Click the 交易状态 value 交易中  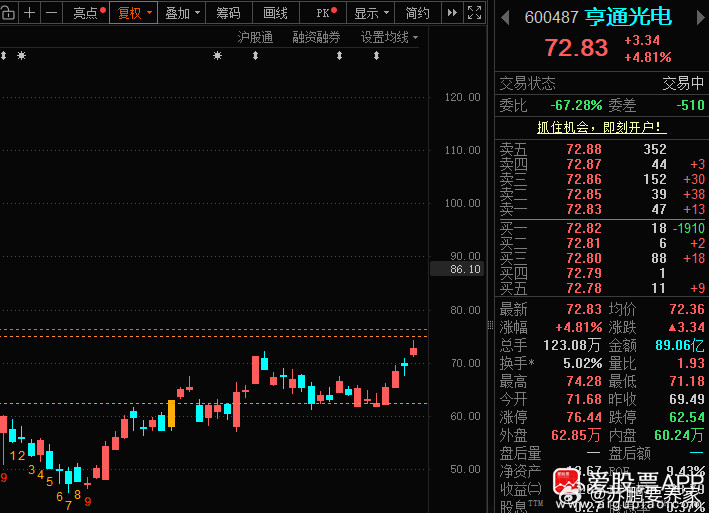tap(683, 83)
